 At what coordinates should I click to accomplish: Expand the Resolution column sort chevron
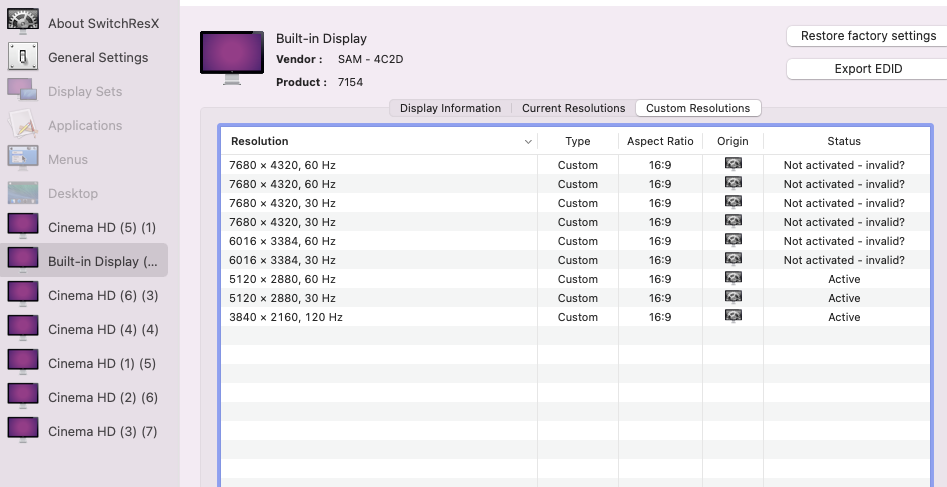[528, 142]
